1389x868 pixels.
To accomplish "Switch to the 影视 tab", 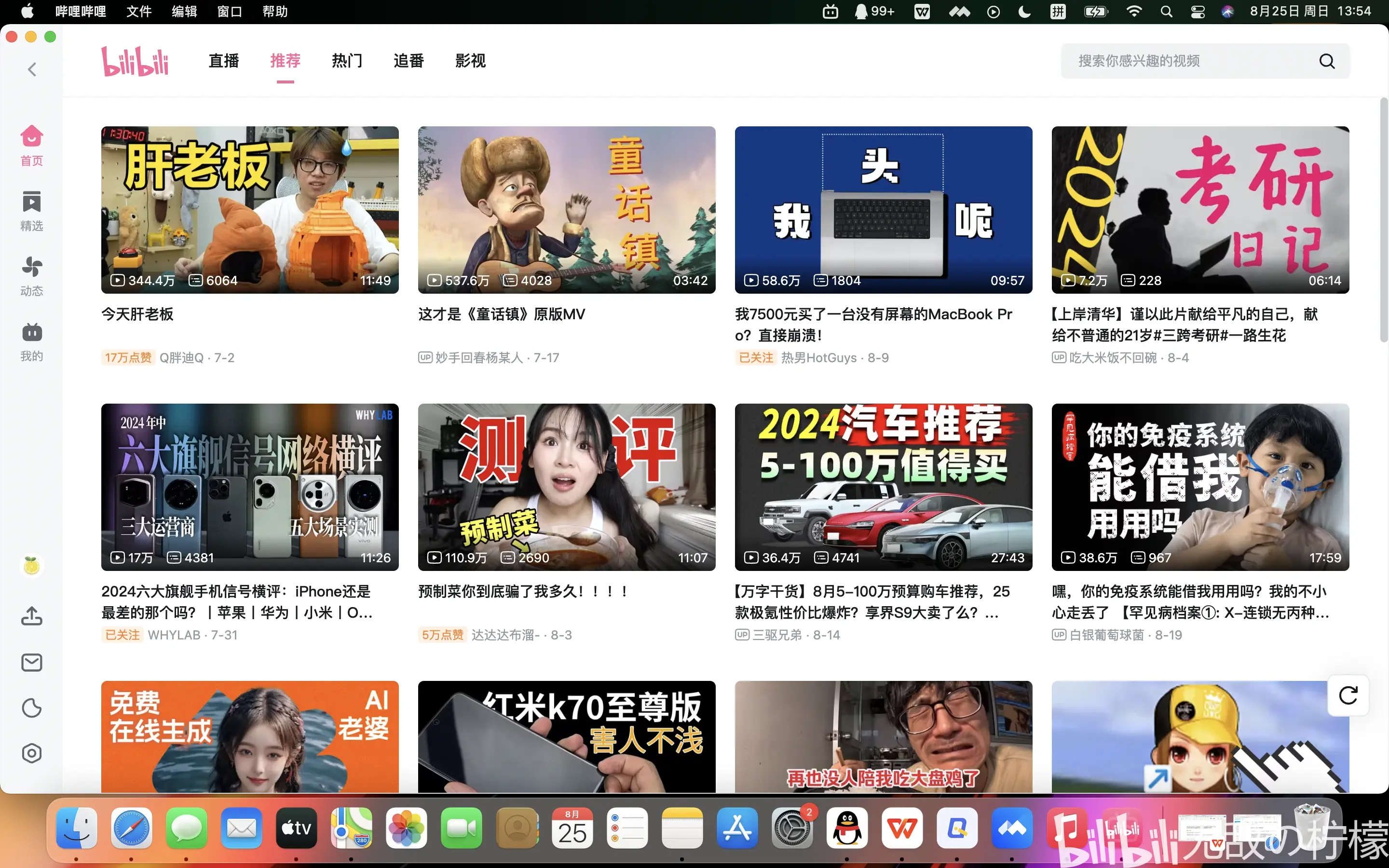I will (x=470, y=61).
